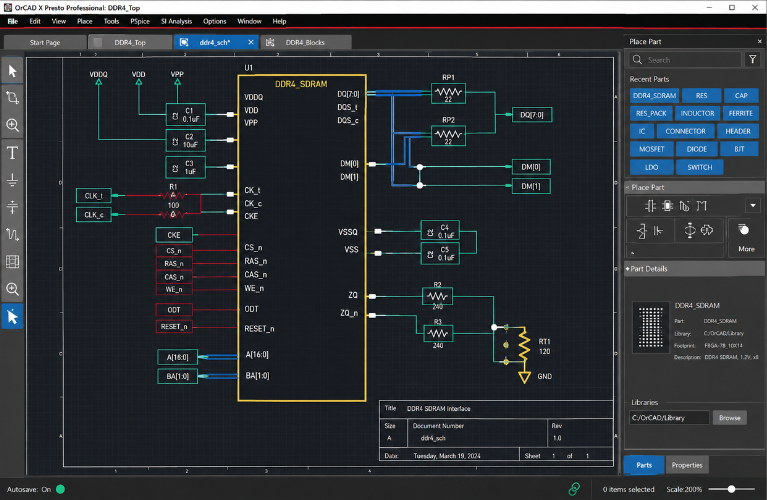767x500 pixels.
Task: Click the polarized capacitor symbol icon
Action: (x=658, y=230)
